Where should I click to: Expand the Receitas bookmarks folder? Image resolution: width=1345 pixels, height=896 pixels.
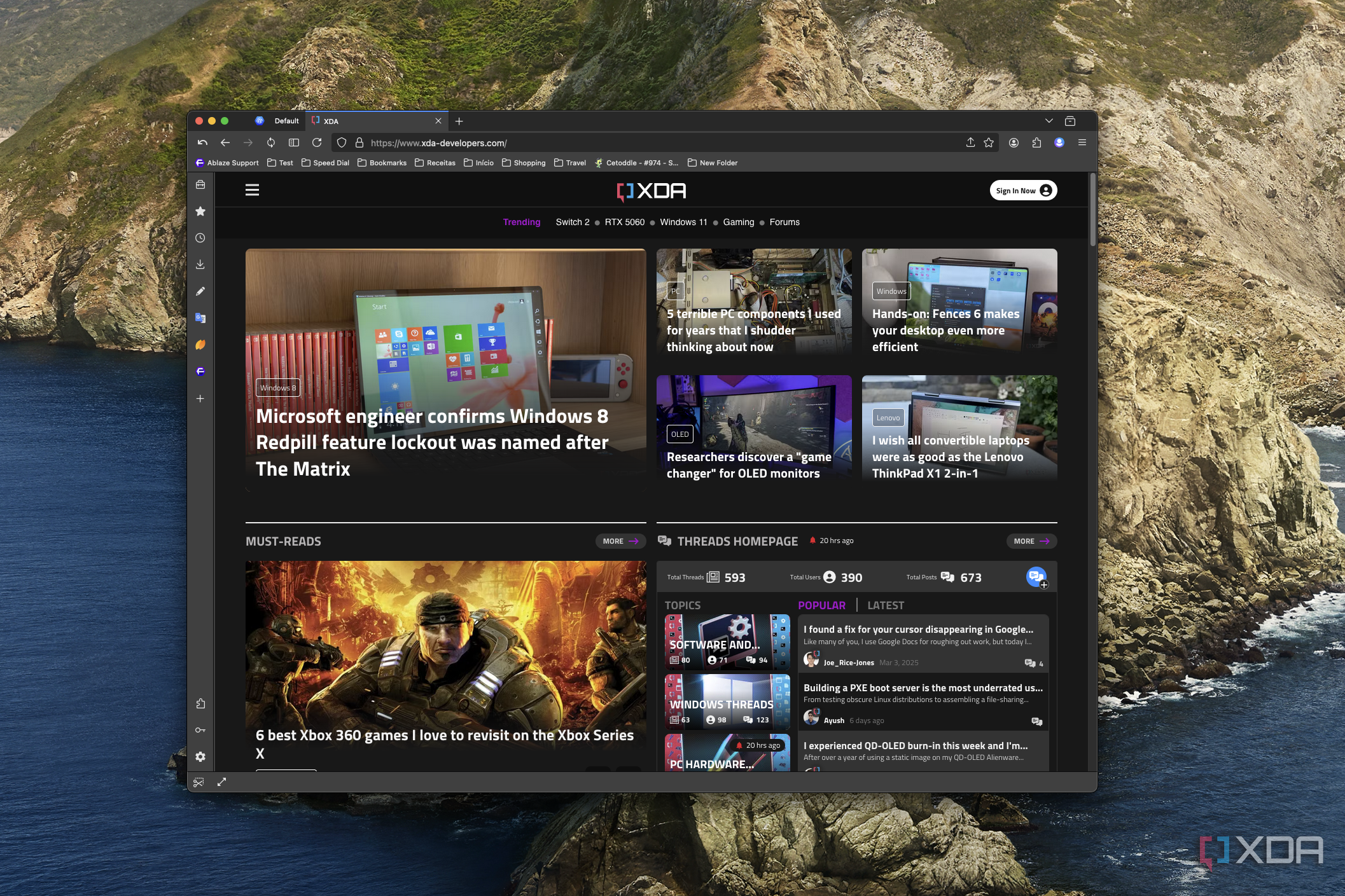tap(435, 163)
